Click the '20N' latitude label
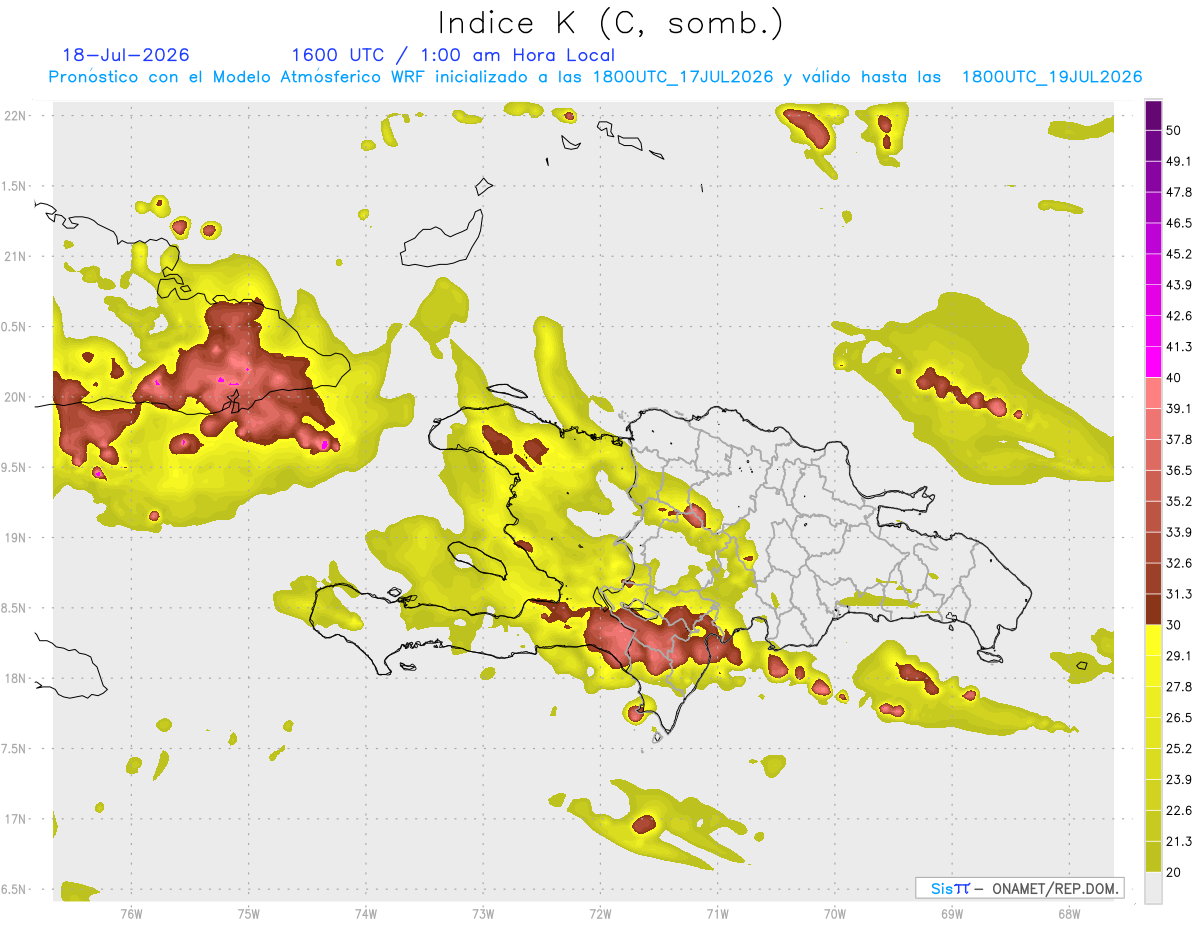1200x927 pixels. click(x=17, y=397)
